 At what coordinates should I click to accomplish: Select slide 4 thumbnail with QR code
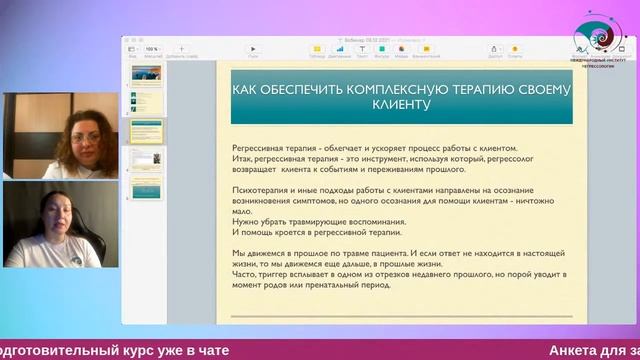click(x=146, y=159)
